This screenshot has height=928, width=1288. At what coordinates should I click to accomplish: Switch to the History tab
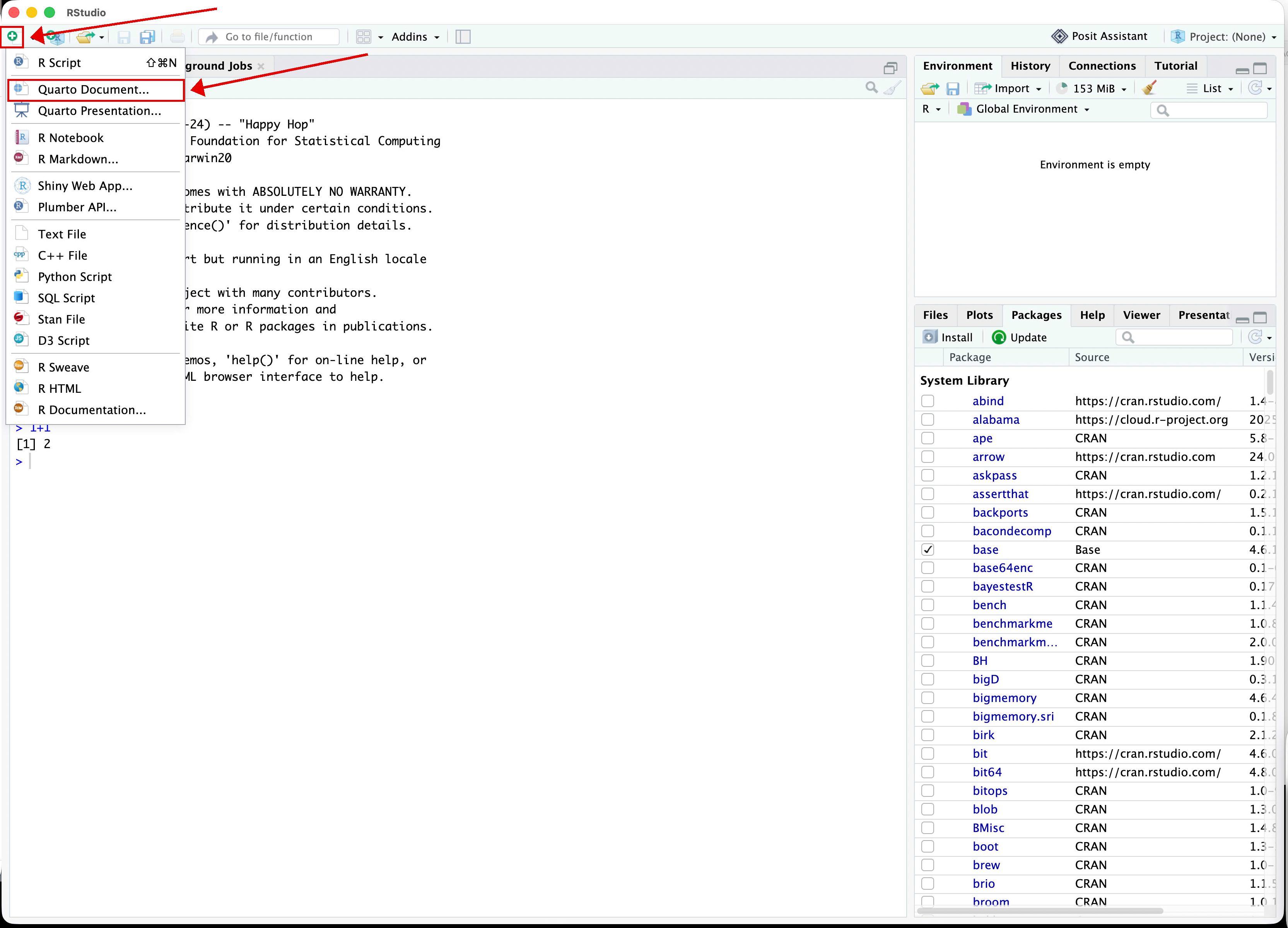tap(1030, 66)
